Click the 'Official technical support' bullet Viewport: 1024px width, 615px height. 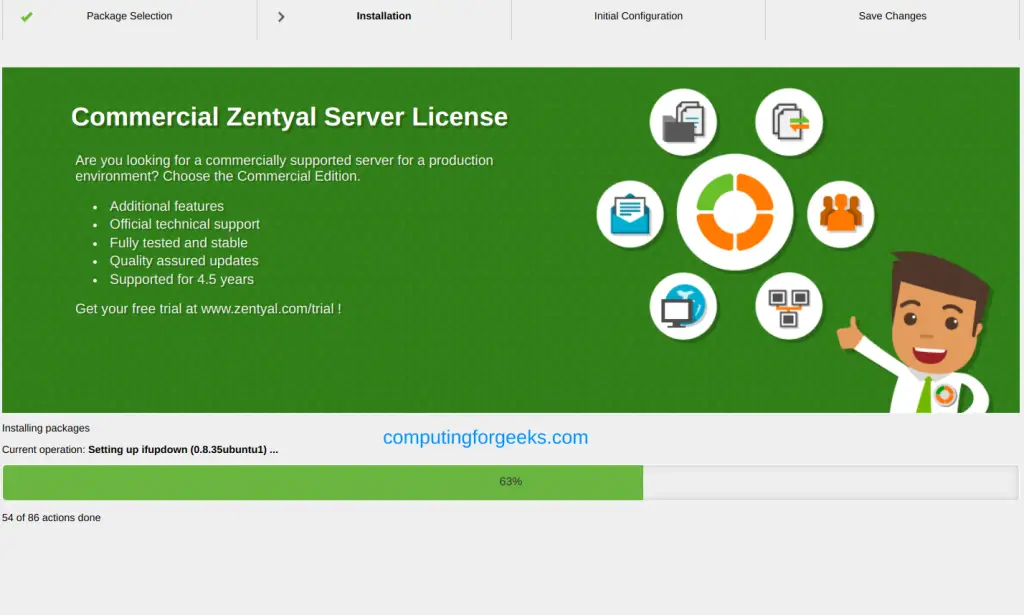185,225
